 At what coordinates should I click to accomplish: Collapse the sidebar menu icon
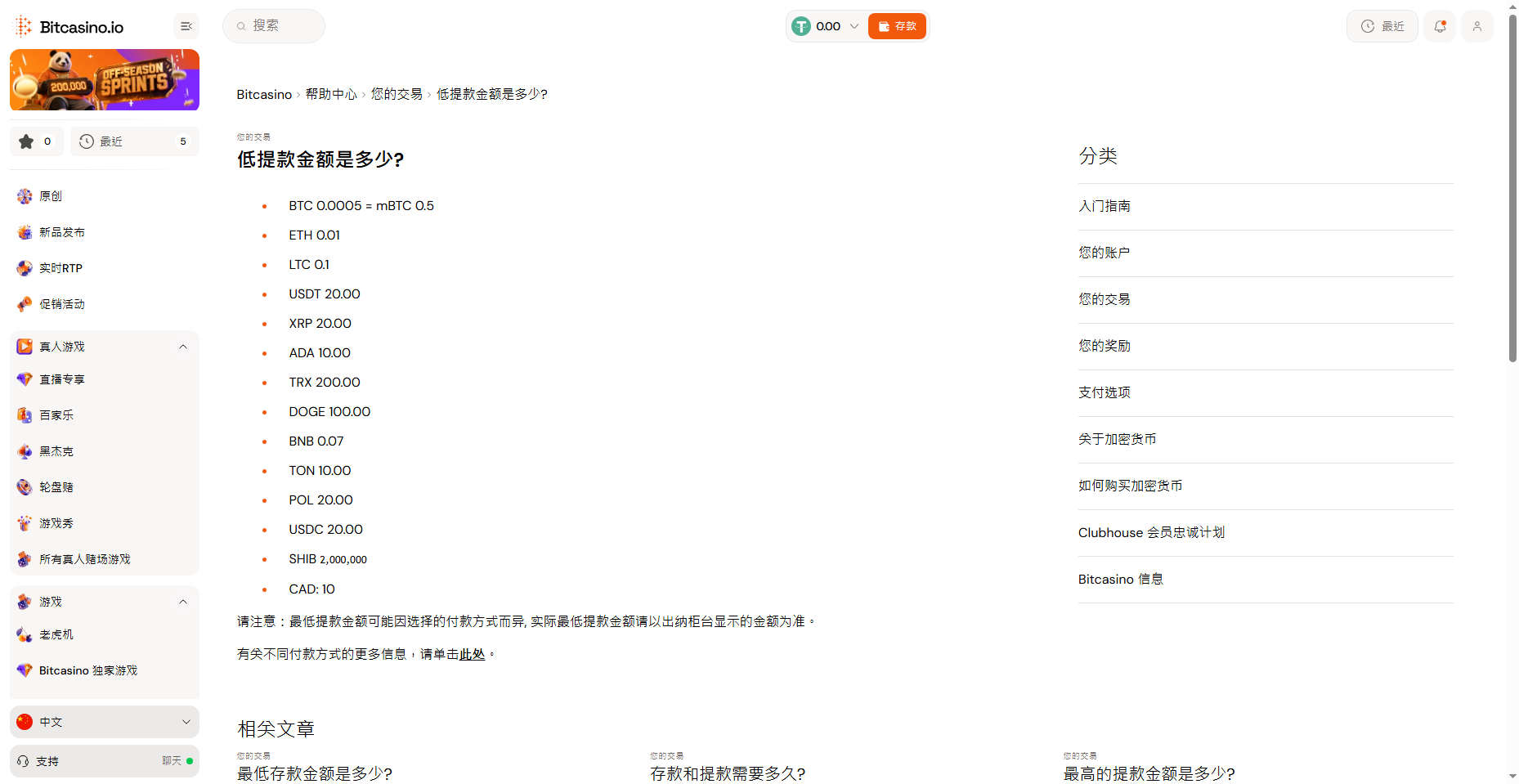point(186,26)
